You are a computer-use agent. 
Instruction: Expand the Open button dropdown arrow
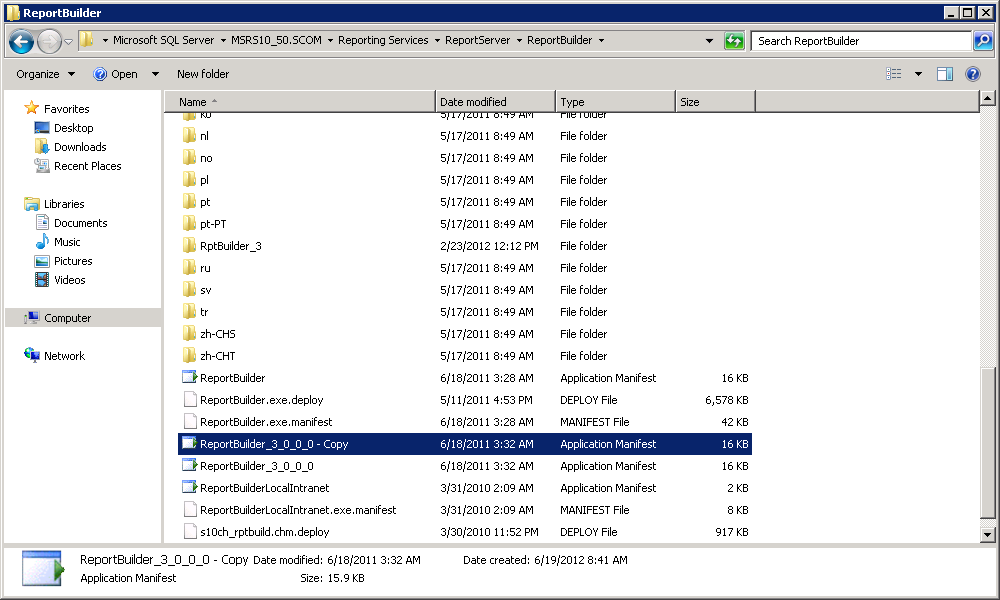[155, 74]
